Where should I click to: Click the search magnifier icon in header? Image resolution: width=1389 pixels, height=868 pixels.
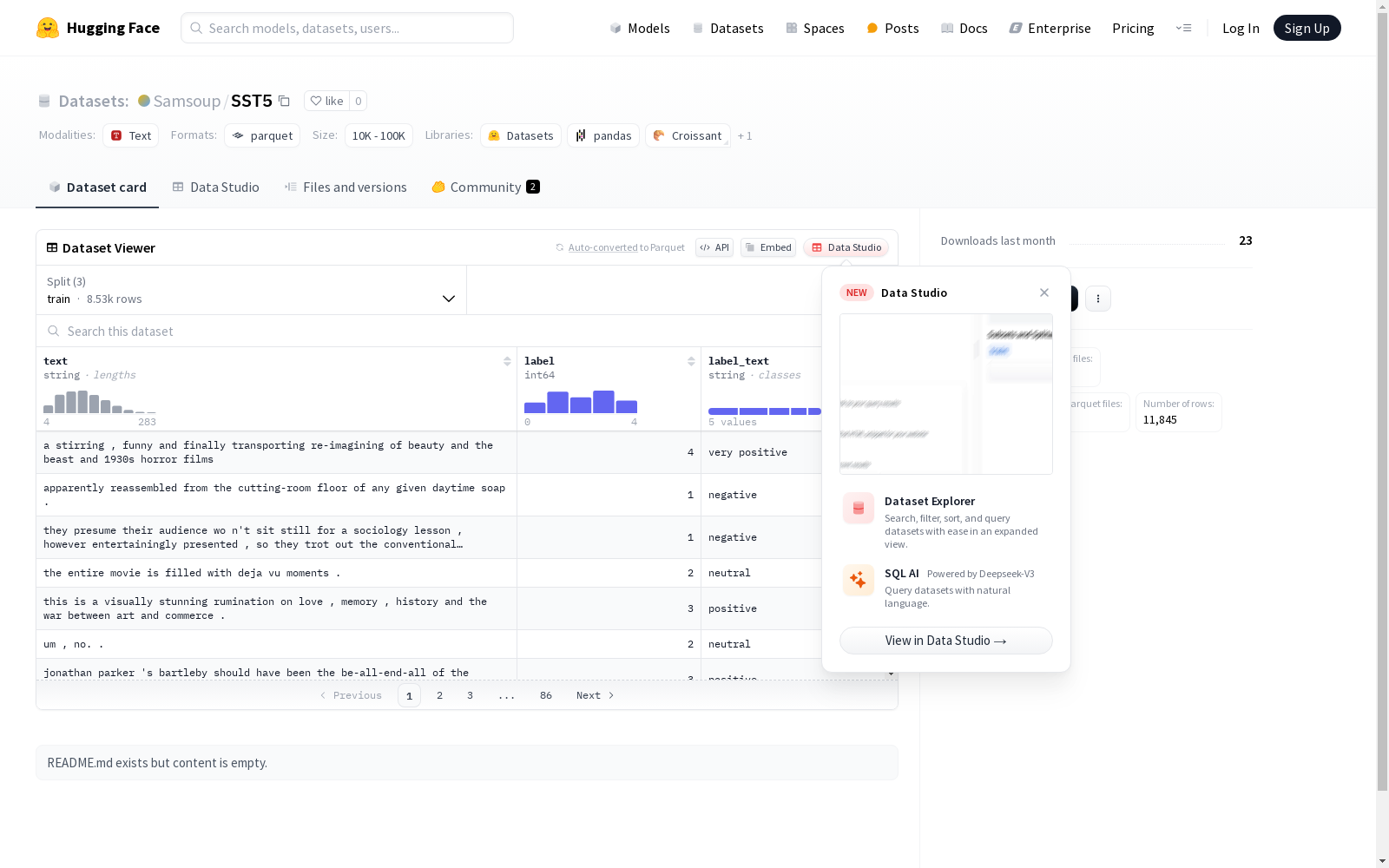tap(197, 28)
